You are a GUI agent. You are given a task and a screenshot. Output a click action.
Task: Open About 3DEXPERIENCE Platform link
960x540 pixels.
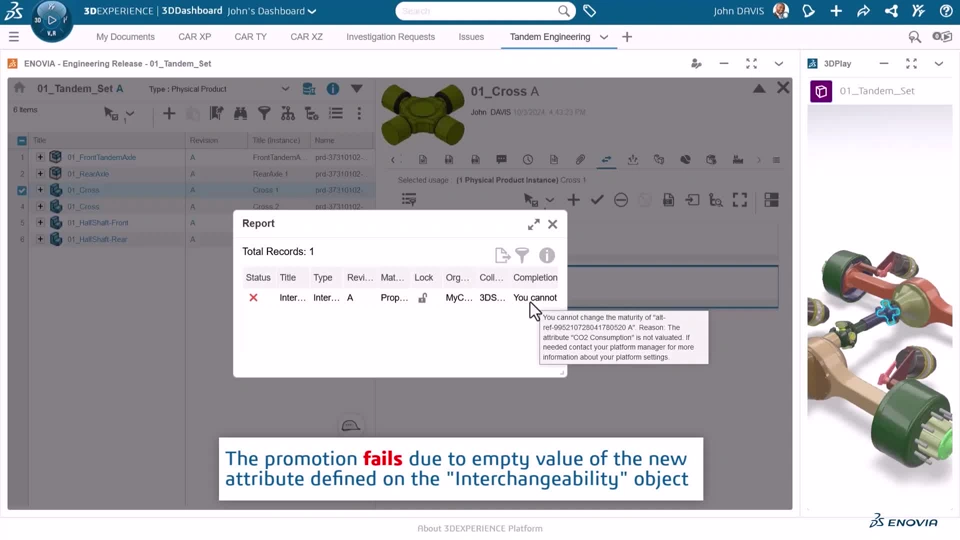point(480,528)
